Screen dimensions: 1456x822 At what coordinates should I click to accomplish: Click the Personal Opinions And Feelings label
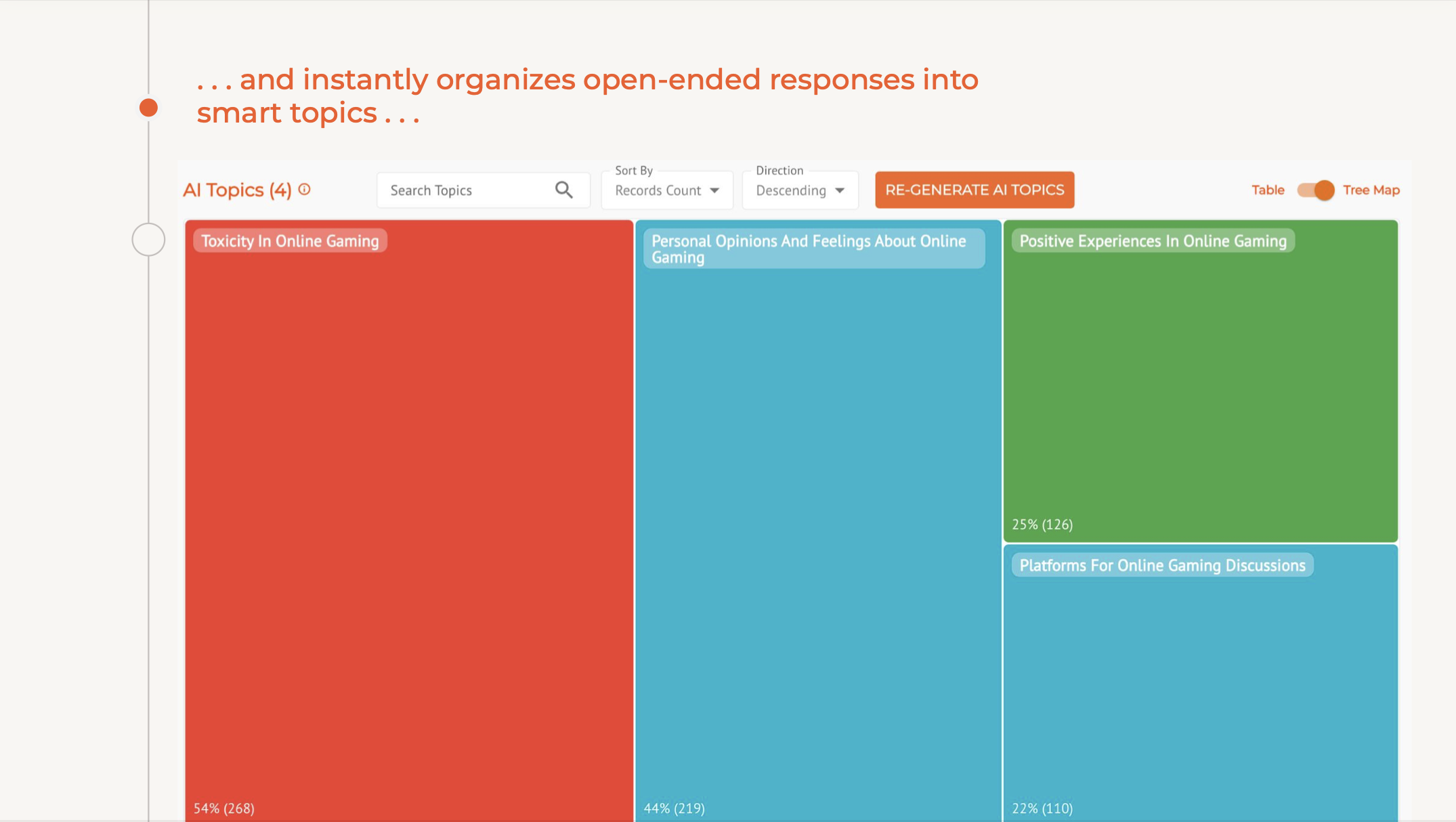click(x=813, y=249)
